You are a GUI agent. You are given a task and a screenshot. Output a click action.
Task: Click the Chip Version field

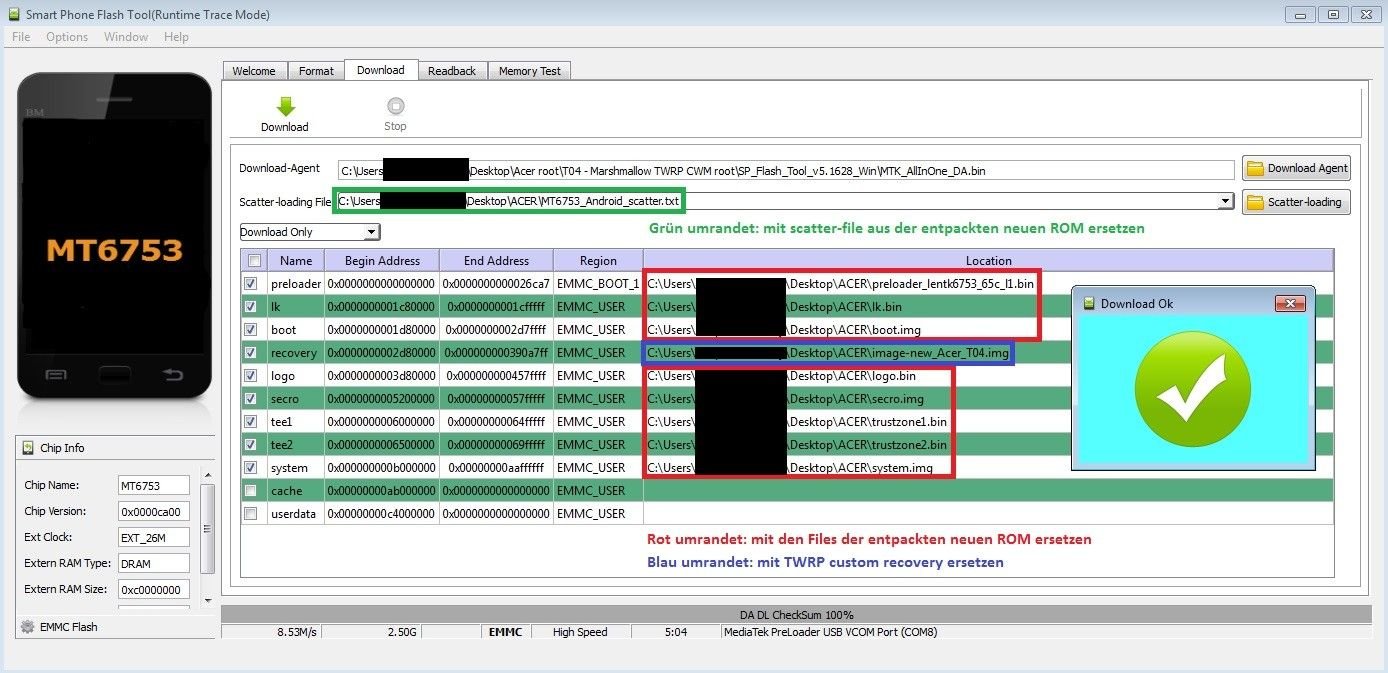[153, 511]
